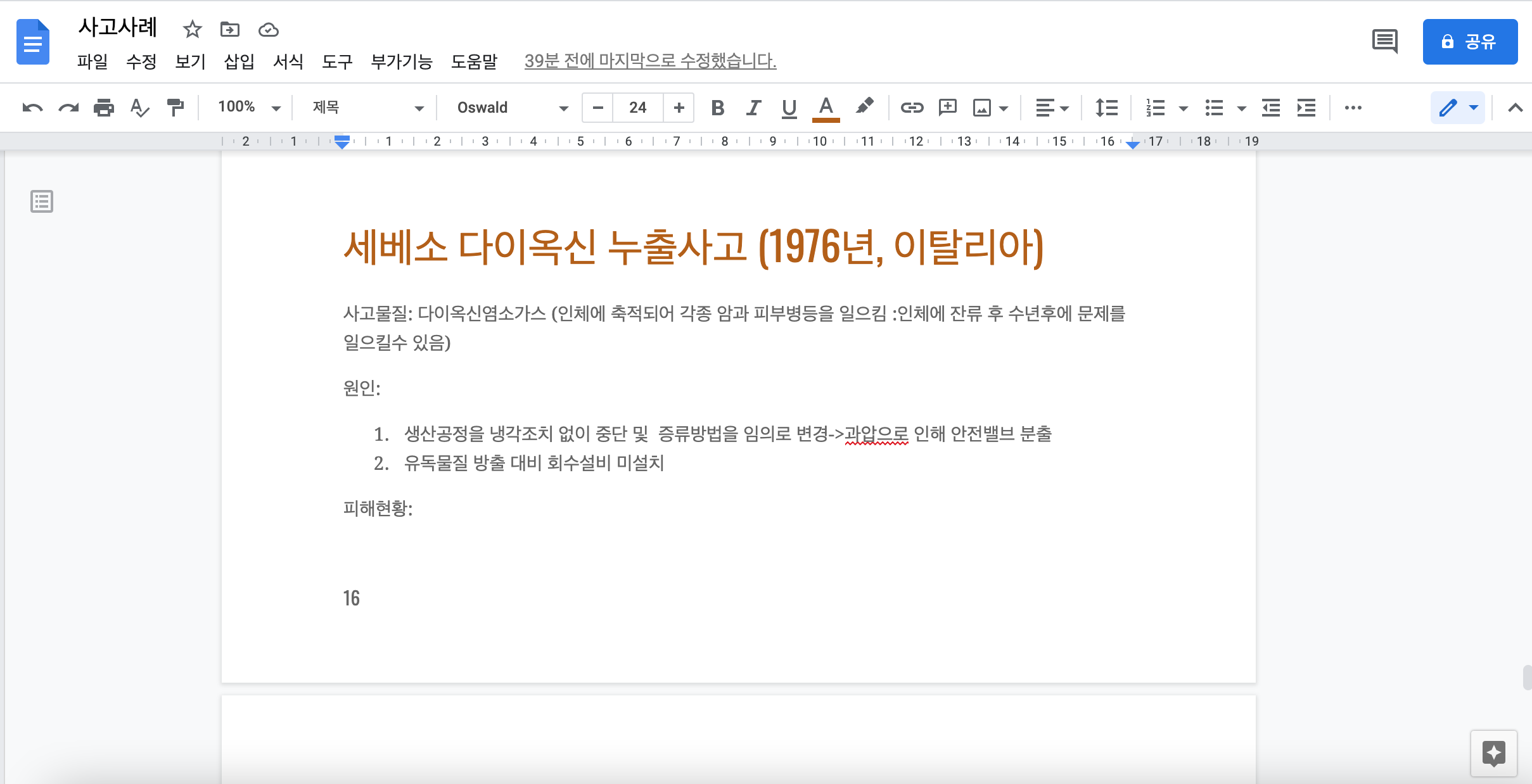The width and height of the screenshot is (1532, 784).
Task: Click list item 유독물질 방출 대비 회수설비 미설치
Action: click(x=533, y=463)
